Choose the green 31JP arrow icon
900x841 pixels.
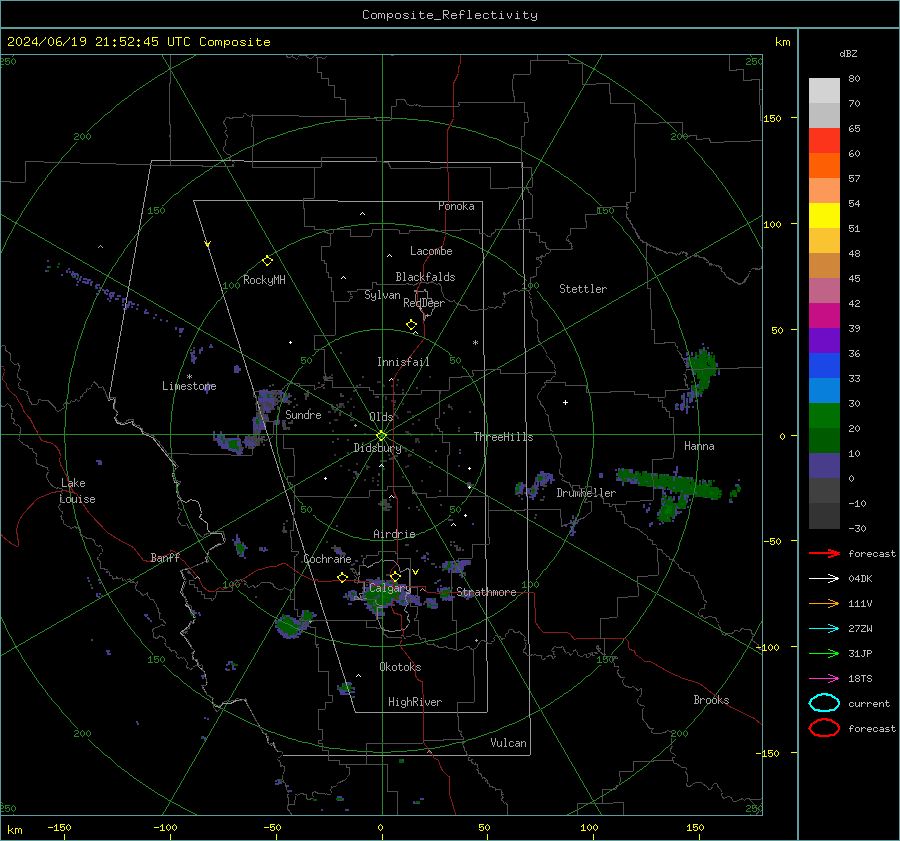[x=824, y=653]
